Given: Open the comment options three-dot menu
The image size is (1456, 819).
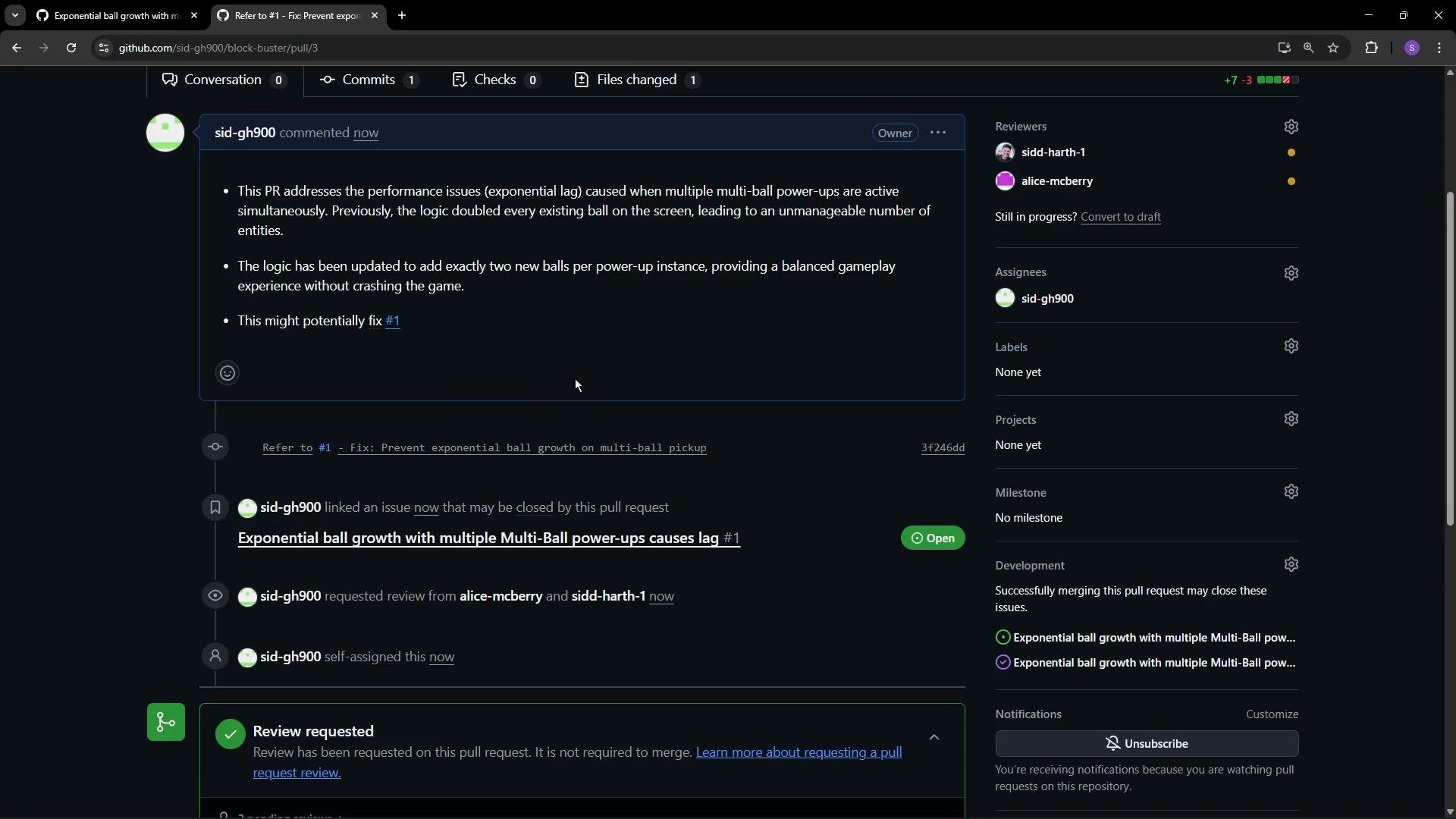Looking at the screenshot, I should [938, 133].
